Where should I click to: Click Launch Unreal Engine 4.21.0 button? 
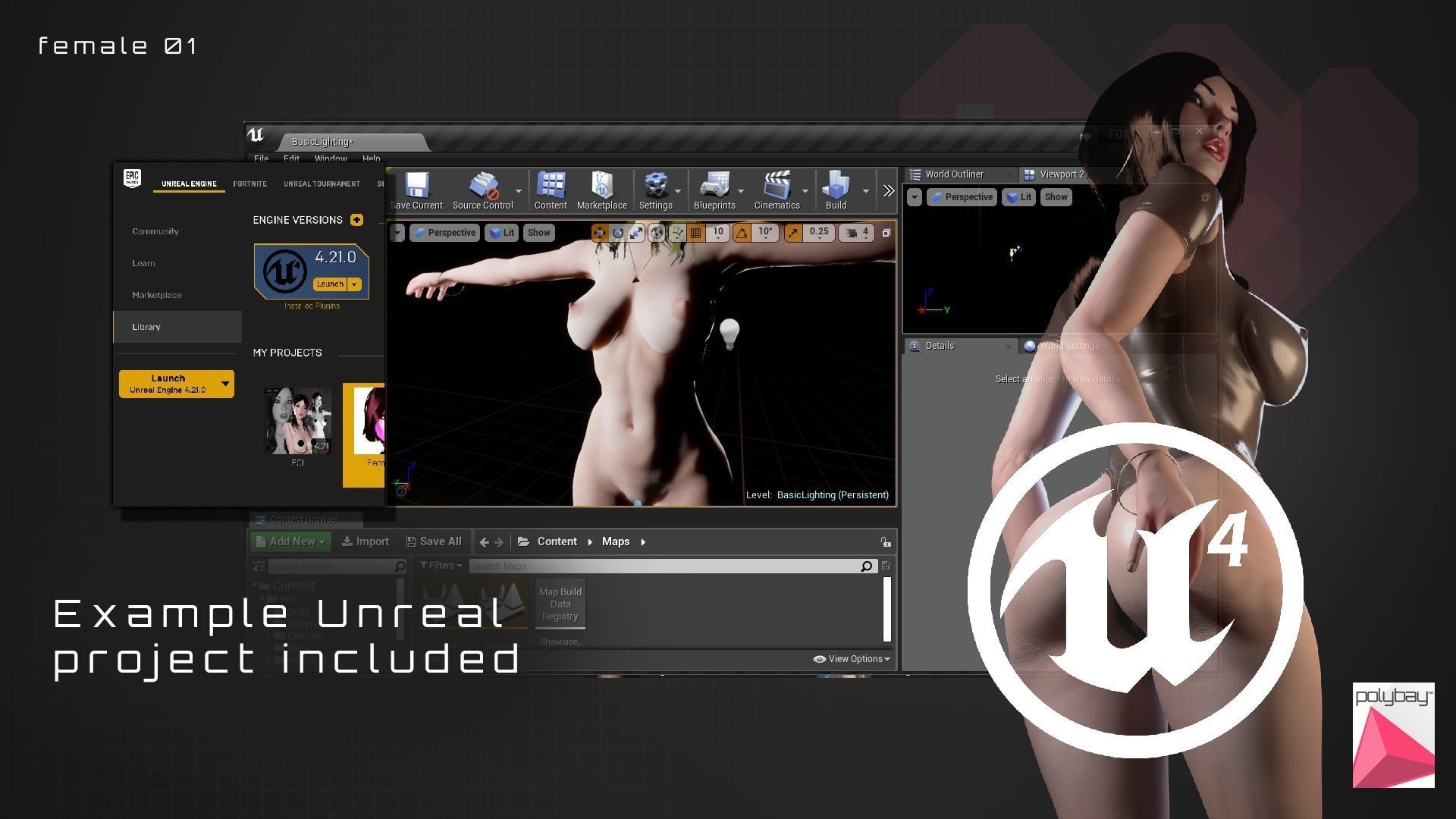[x=168, y=384]
